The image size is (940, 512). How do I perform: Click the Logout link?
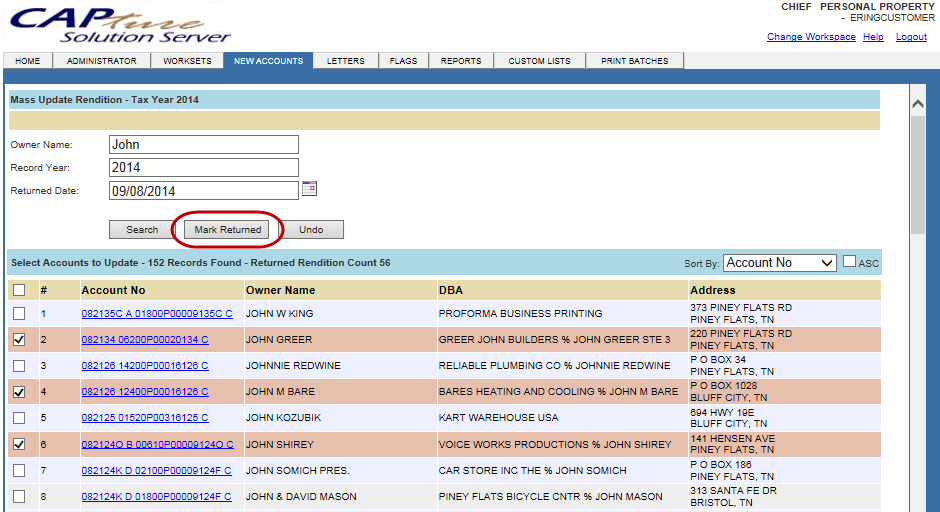[x=911, y=37]
